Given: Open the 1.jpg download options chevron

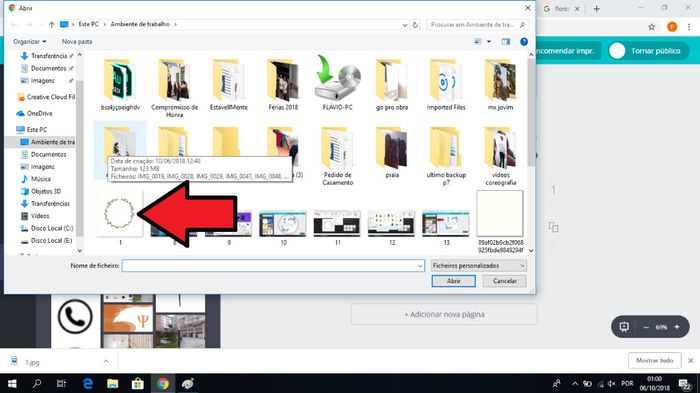Looking at the screenshot, I should 106,361.
